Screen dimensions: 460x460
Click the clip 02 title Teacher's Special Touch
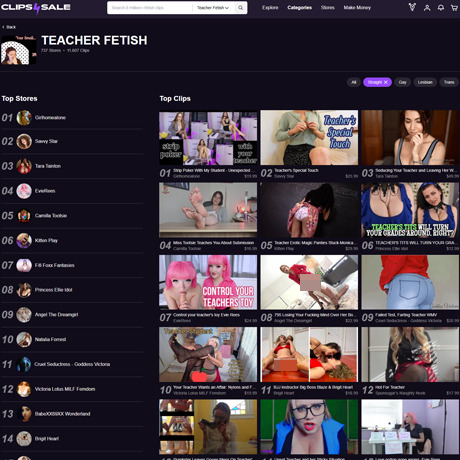[296, 170]
